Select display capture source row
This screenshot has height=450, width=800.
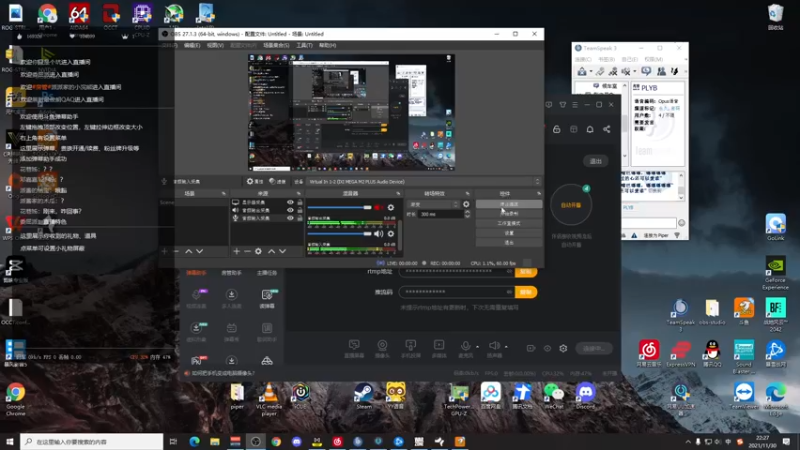click(x=266, y=203)
